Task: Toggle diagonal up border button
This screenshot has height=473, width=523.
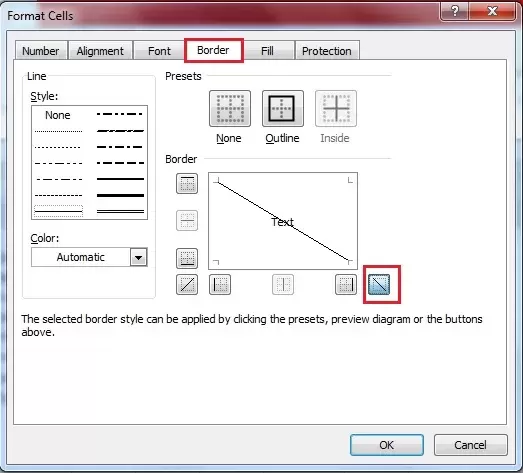Action: 187,285
